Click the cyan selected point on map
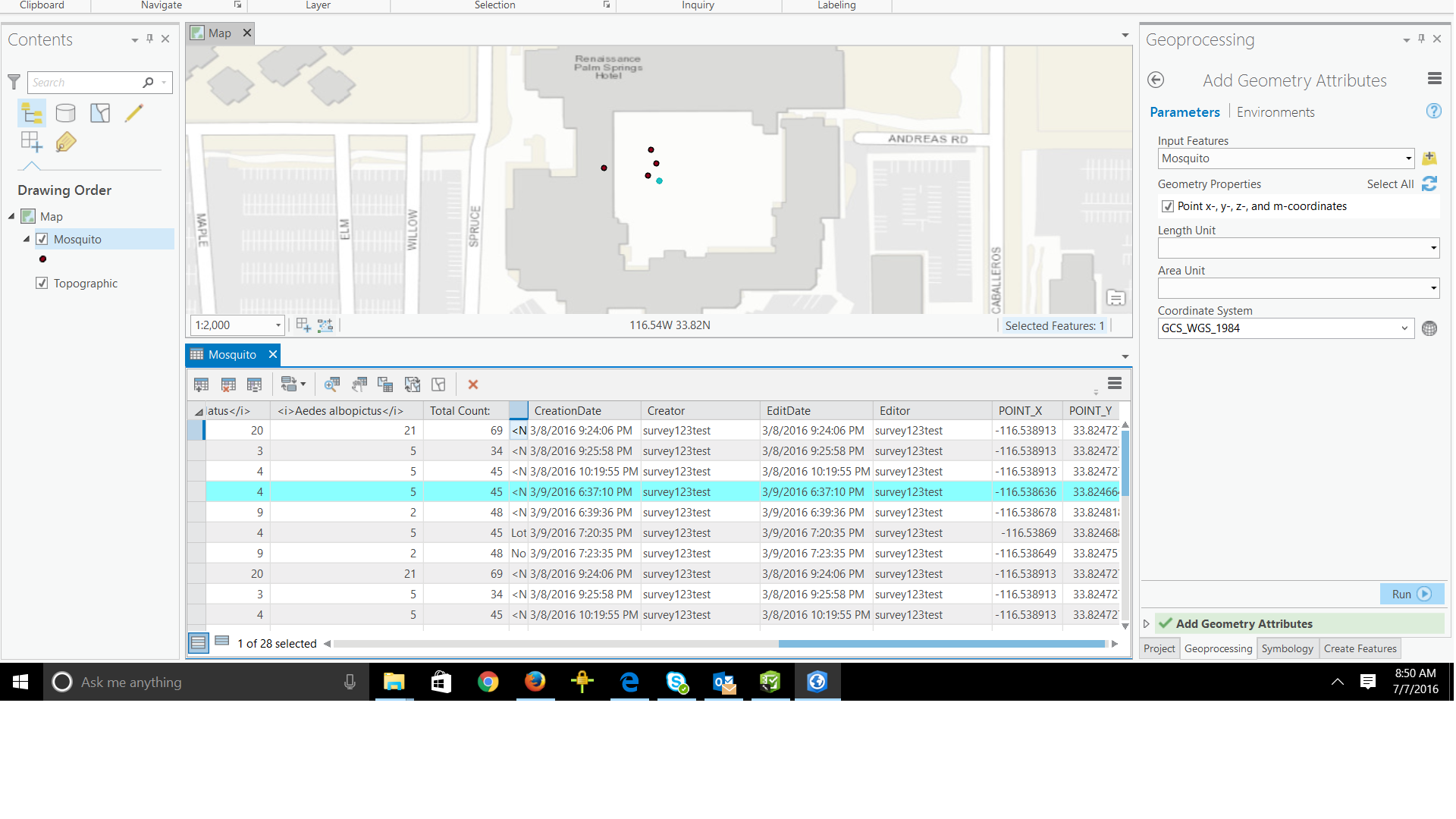 pos(660,181)
